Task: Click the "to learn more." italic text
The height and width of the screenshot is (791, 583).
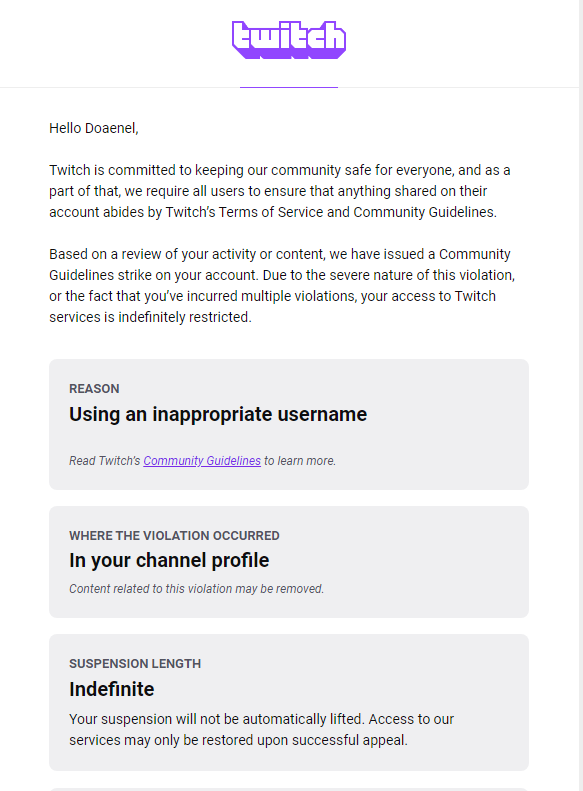Action: [300, 461]
